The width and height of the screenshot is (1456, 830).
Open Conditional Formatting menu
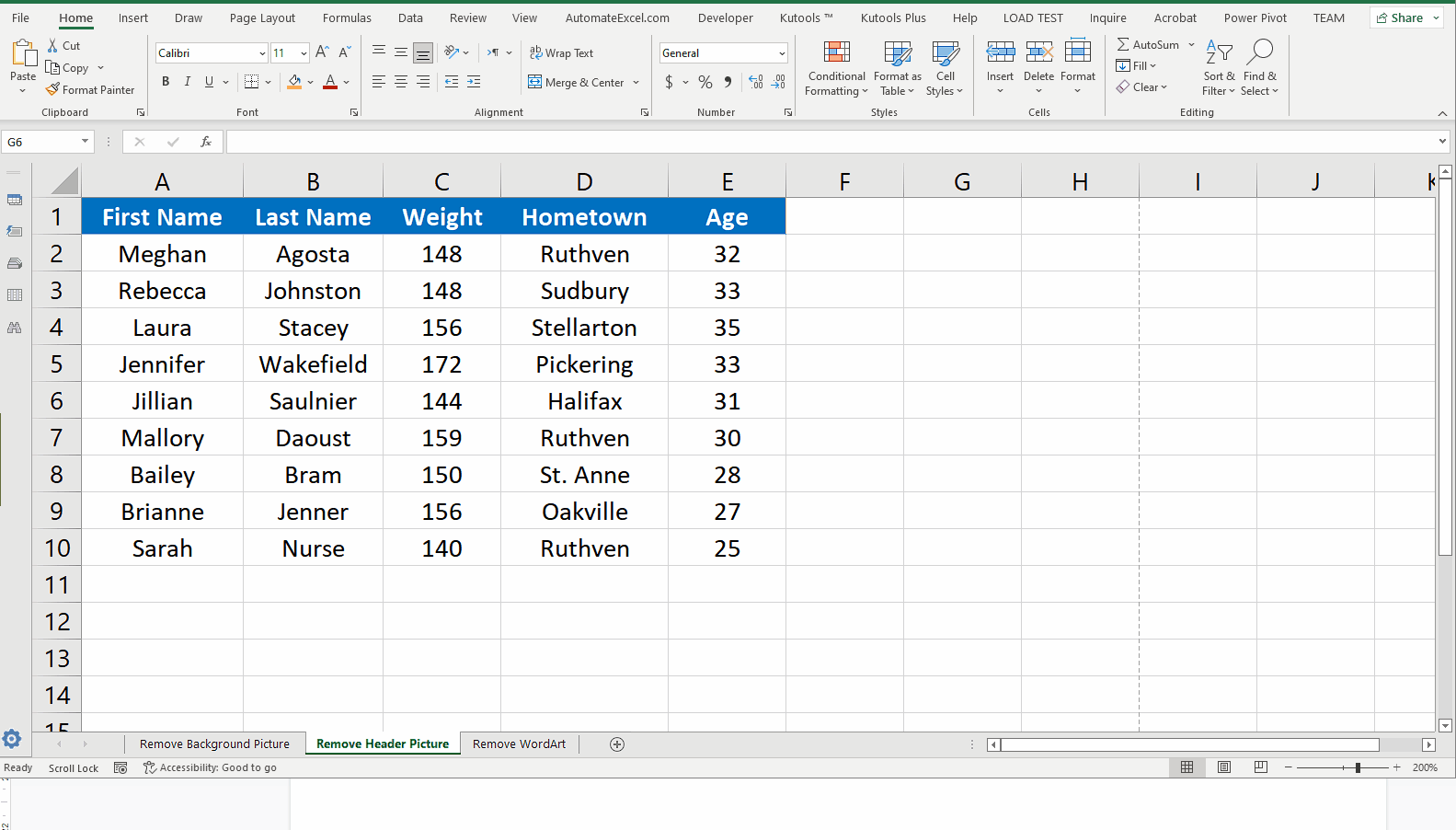837,69
